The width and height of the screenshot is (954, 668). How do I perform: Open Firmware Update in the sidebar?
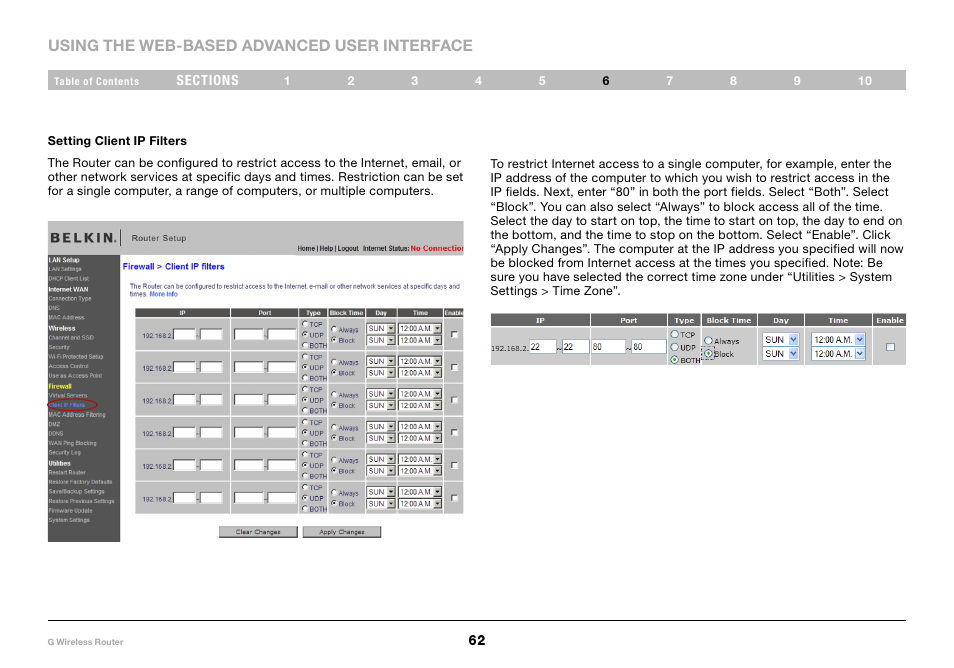click(71, 510)
